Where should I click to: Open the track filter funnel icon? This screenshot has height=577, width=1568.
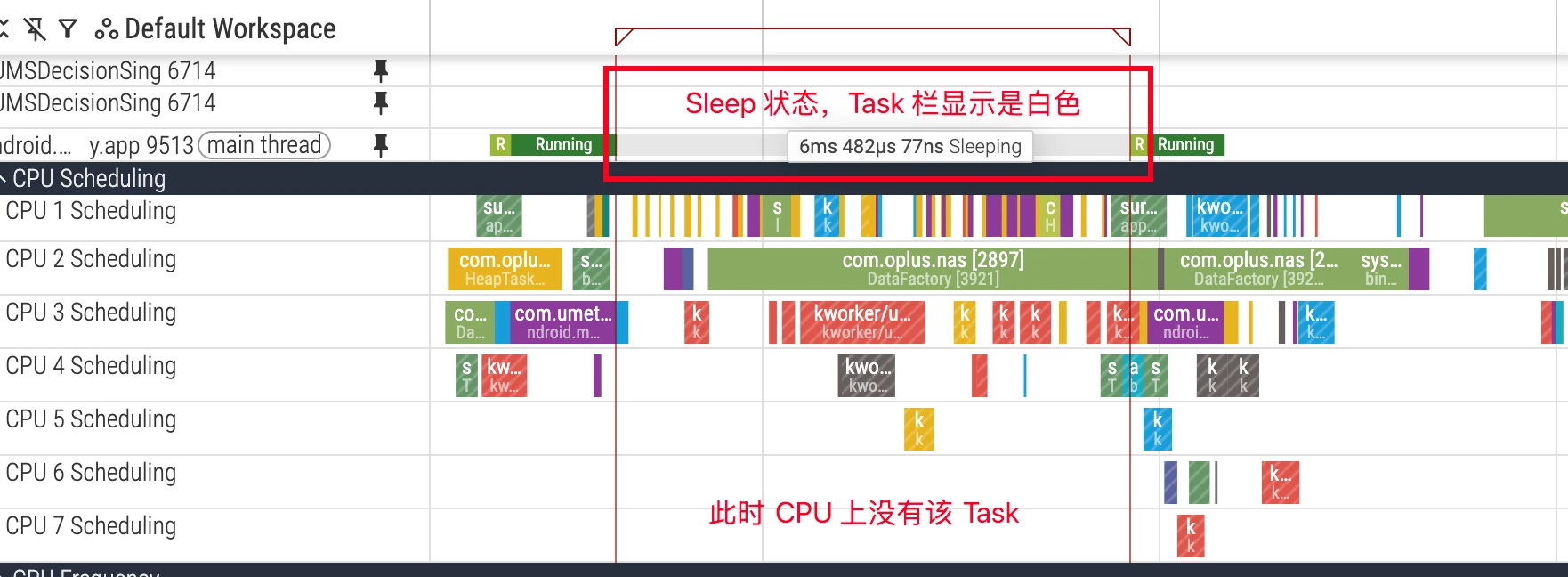coord(68,29)
